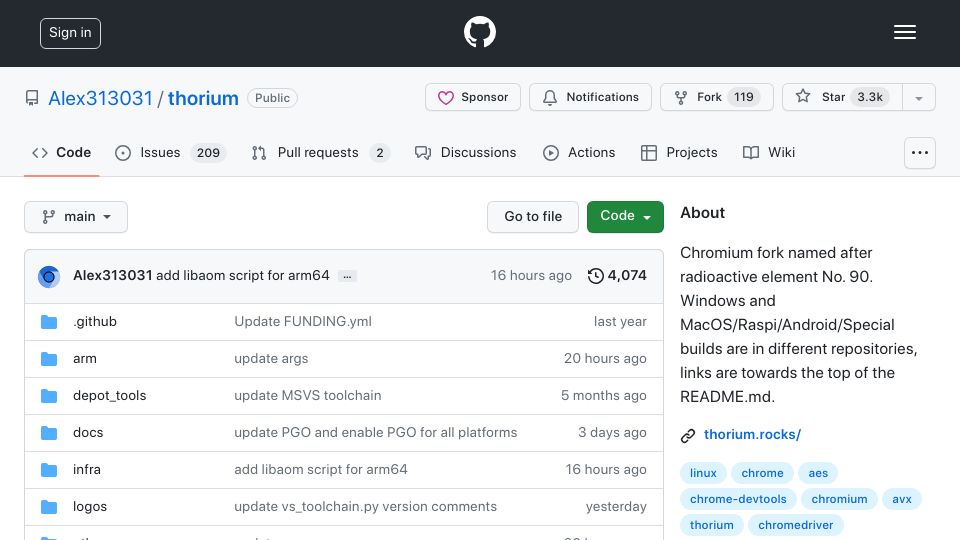The image size is (960, 540).
Task: Open the arm folder
Action: coord(84,359)
